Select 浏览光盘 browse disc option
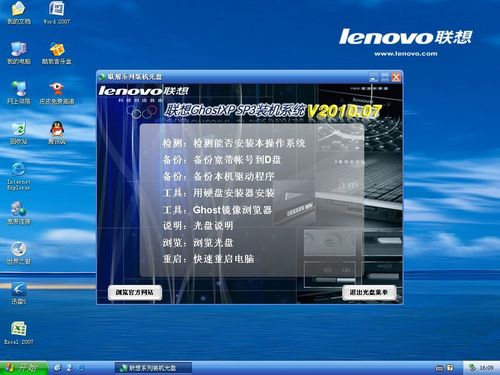The image size is (500, 375). pyautogui.click(x=198, y=243)
